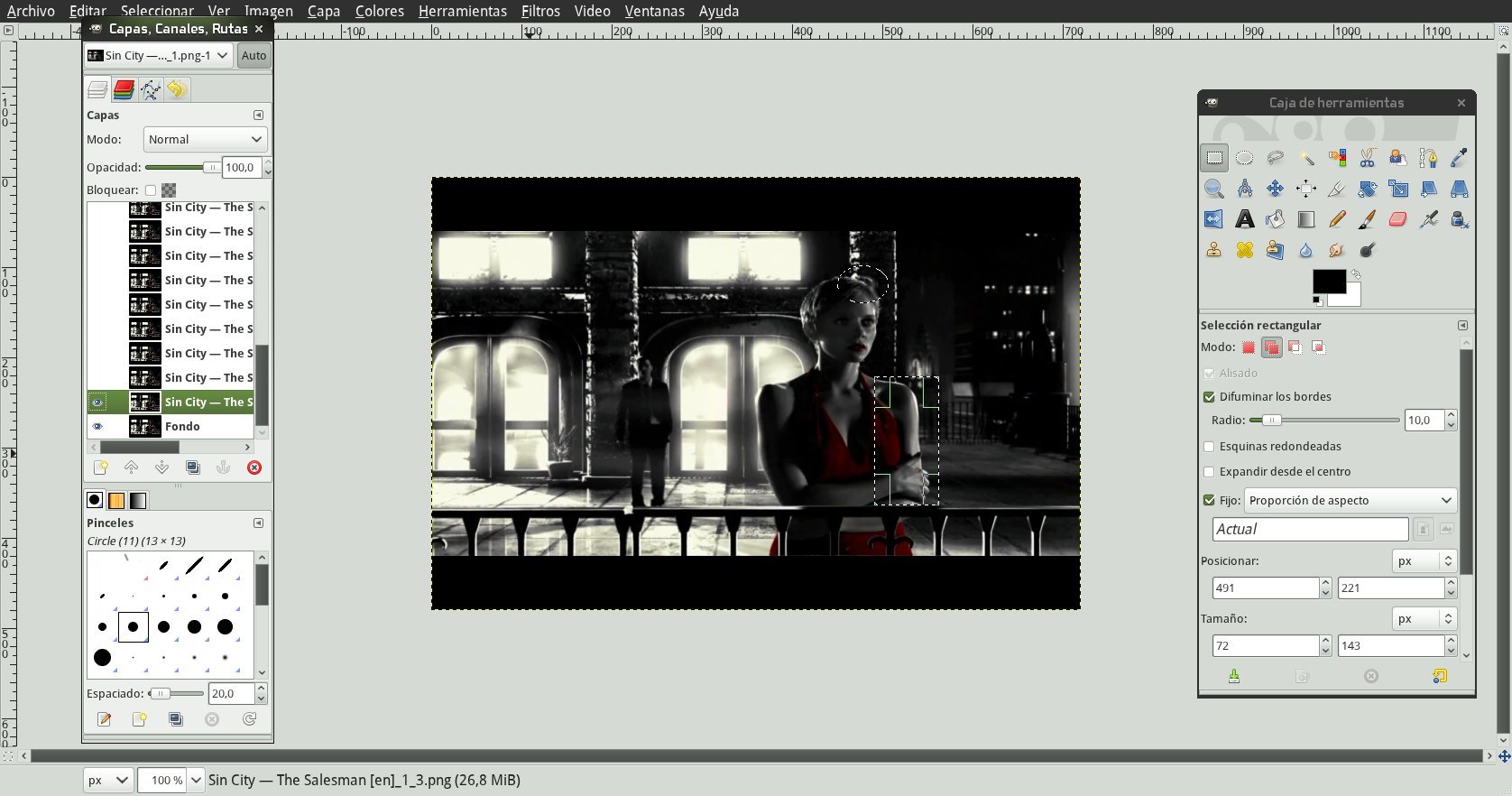This screenshot has height=796, width=1512.
Task: Choose the Move tool
Action: (x=1275, y=189)
